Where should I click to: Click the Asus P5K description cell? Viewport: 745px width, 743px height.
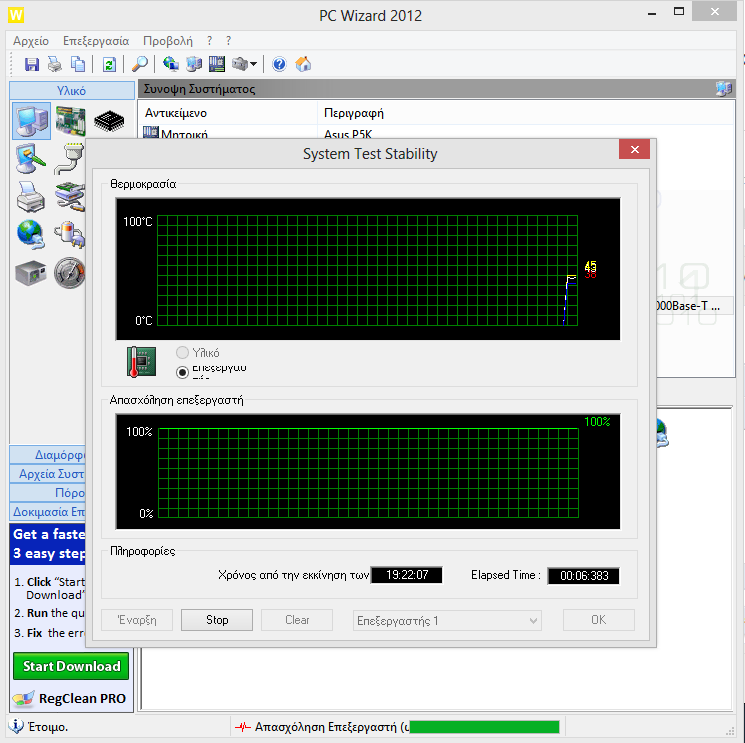(x=348, y=134)
